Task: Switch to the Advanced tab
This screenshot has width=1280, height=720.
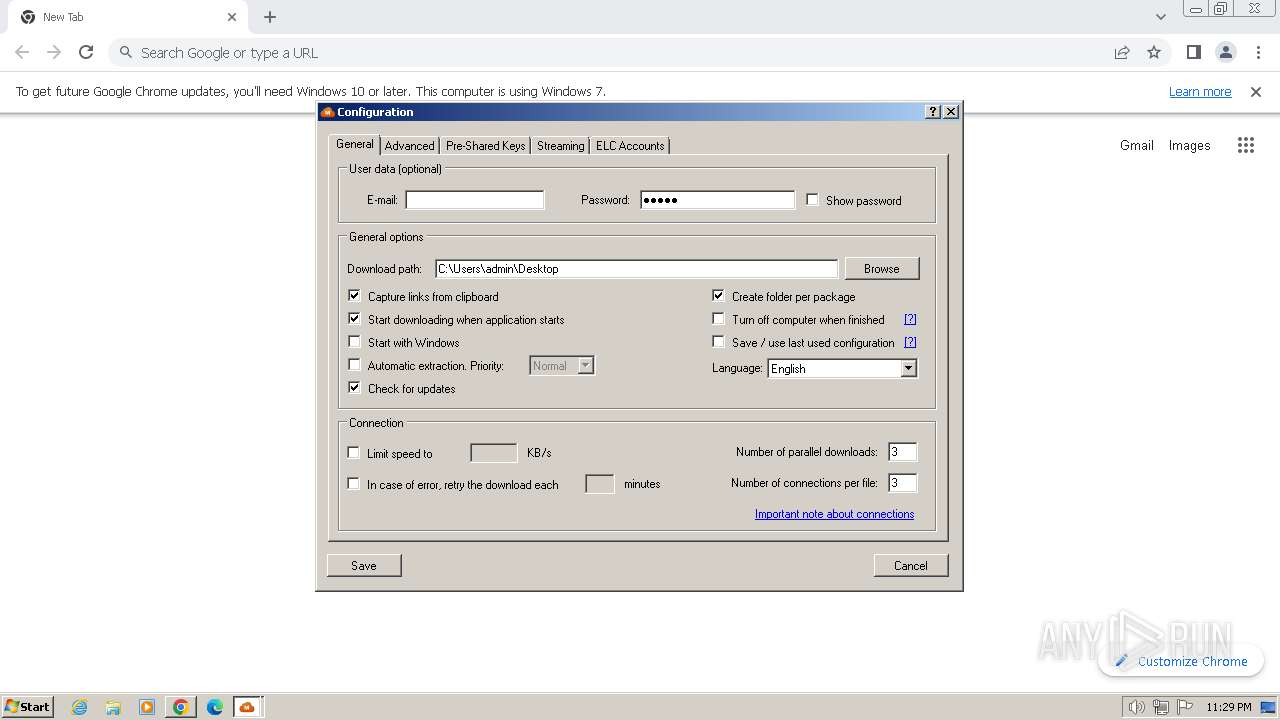Action: [409, 146]
